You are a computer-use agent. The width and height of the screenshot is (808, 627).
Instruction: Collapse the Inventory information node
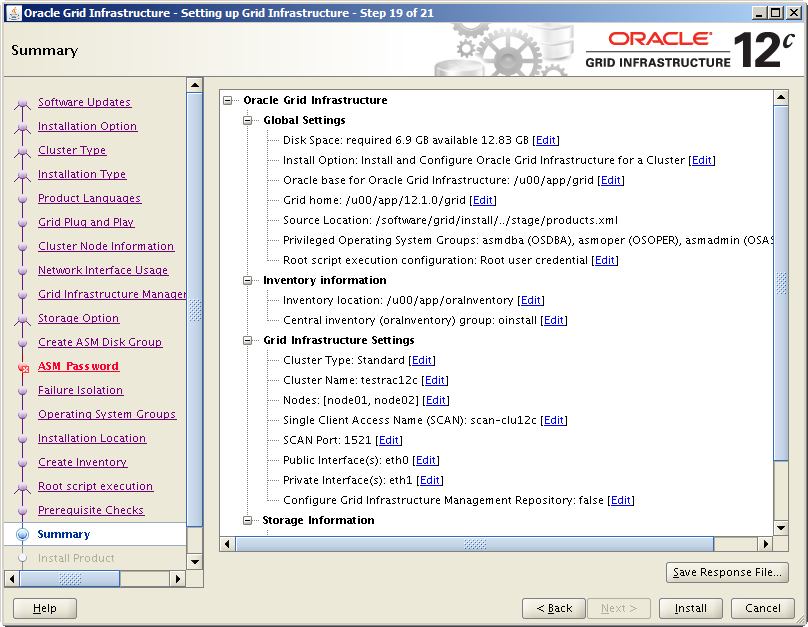249,280
